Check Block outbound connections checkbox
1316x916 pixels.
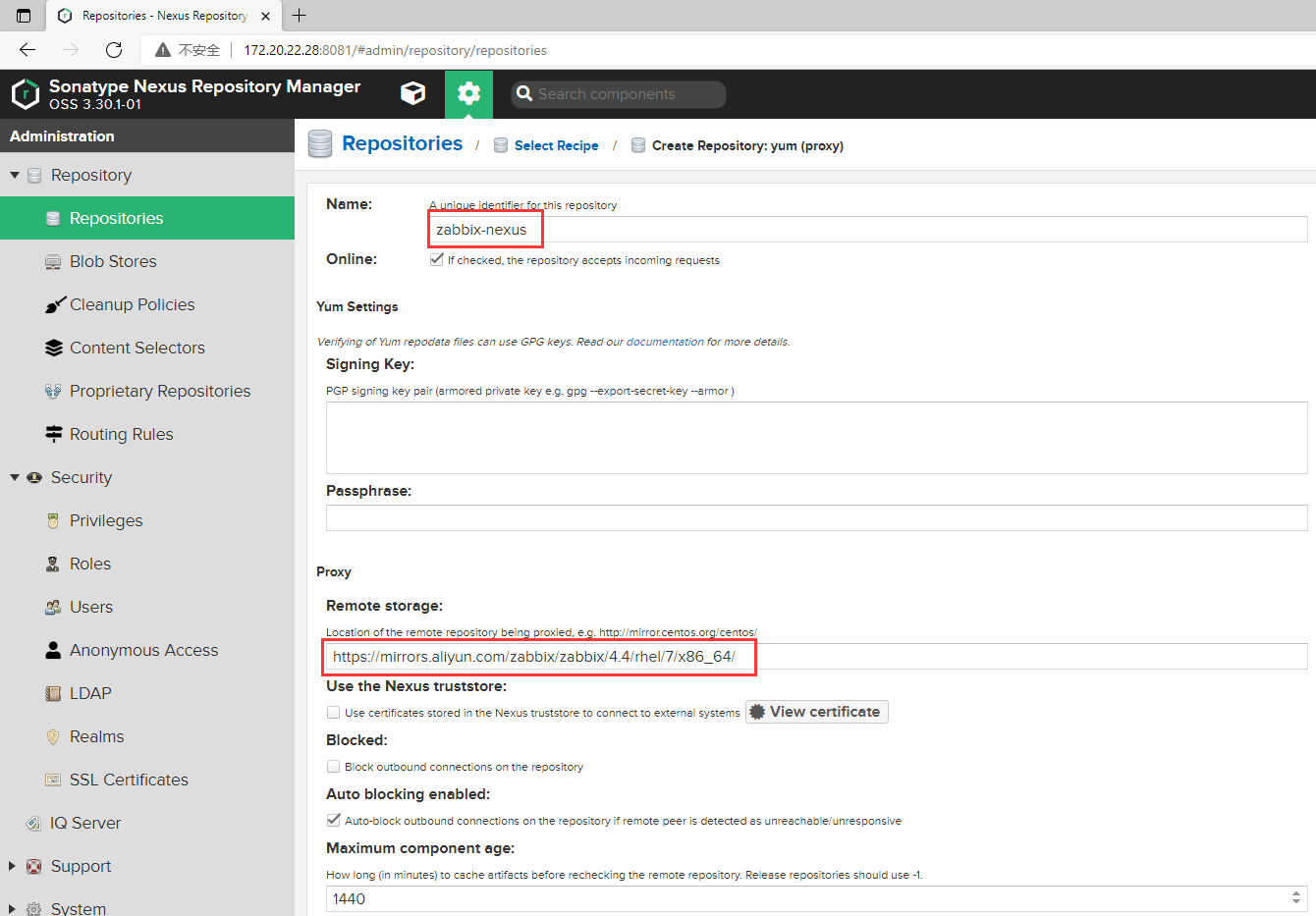334,767
